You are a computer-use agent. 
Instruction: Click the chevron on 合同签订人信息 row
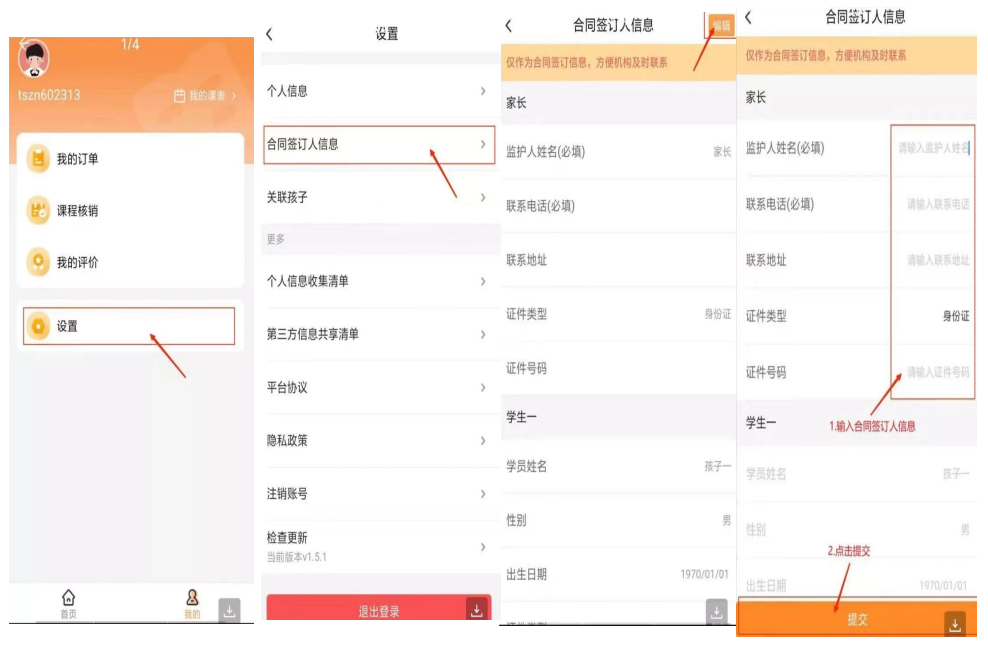[483, 144]
